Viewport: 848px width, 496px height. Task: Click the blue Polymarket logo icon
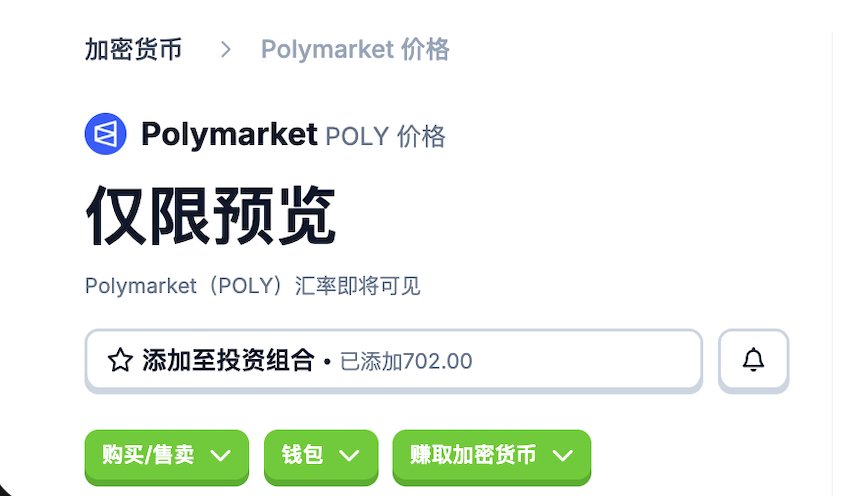tap(105, 134)
